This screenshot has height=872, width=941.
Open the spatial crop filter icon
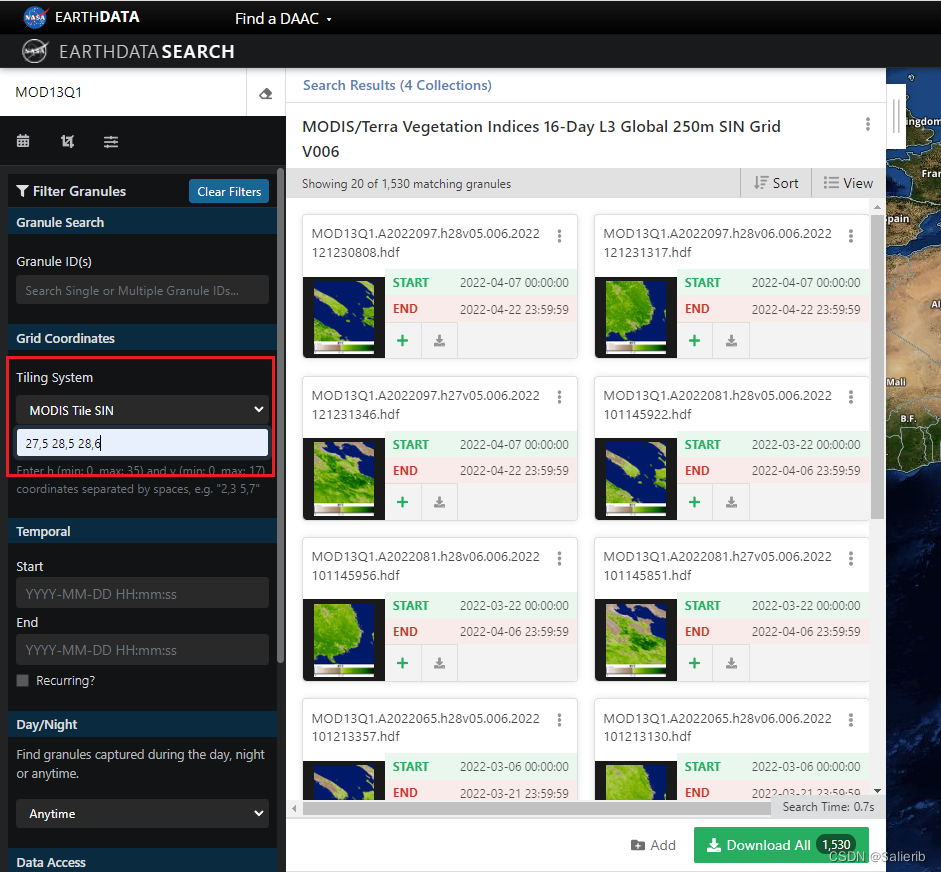(67, 141)
